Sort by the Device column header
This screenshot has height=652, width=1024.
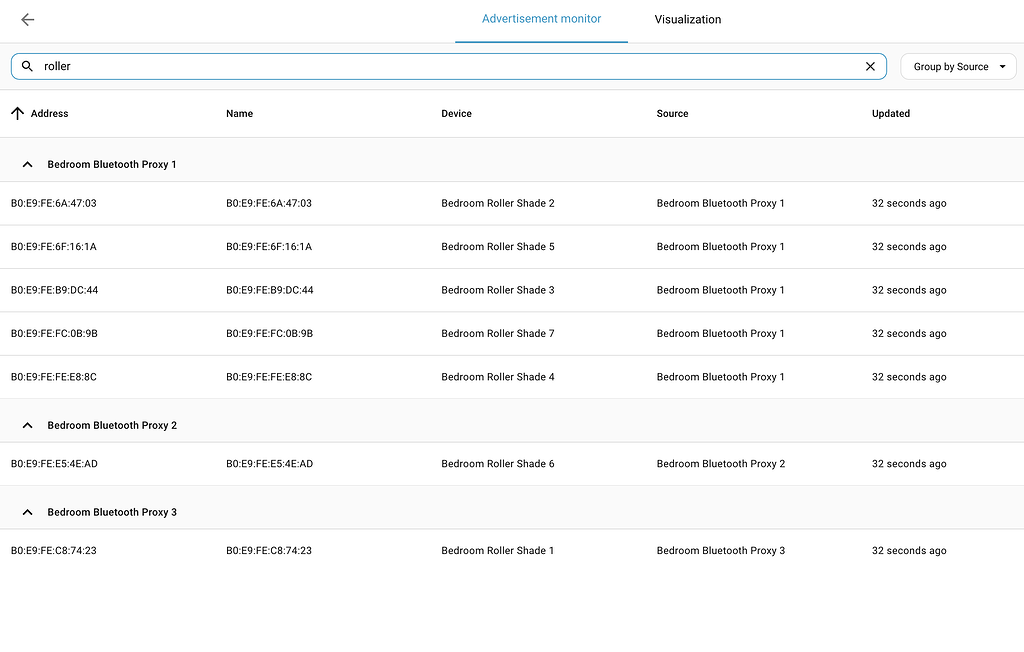click(x=456, y=114)
